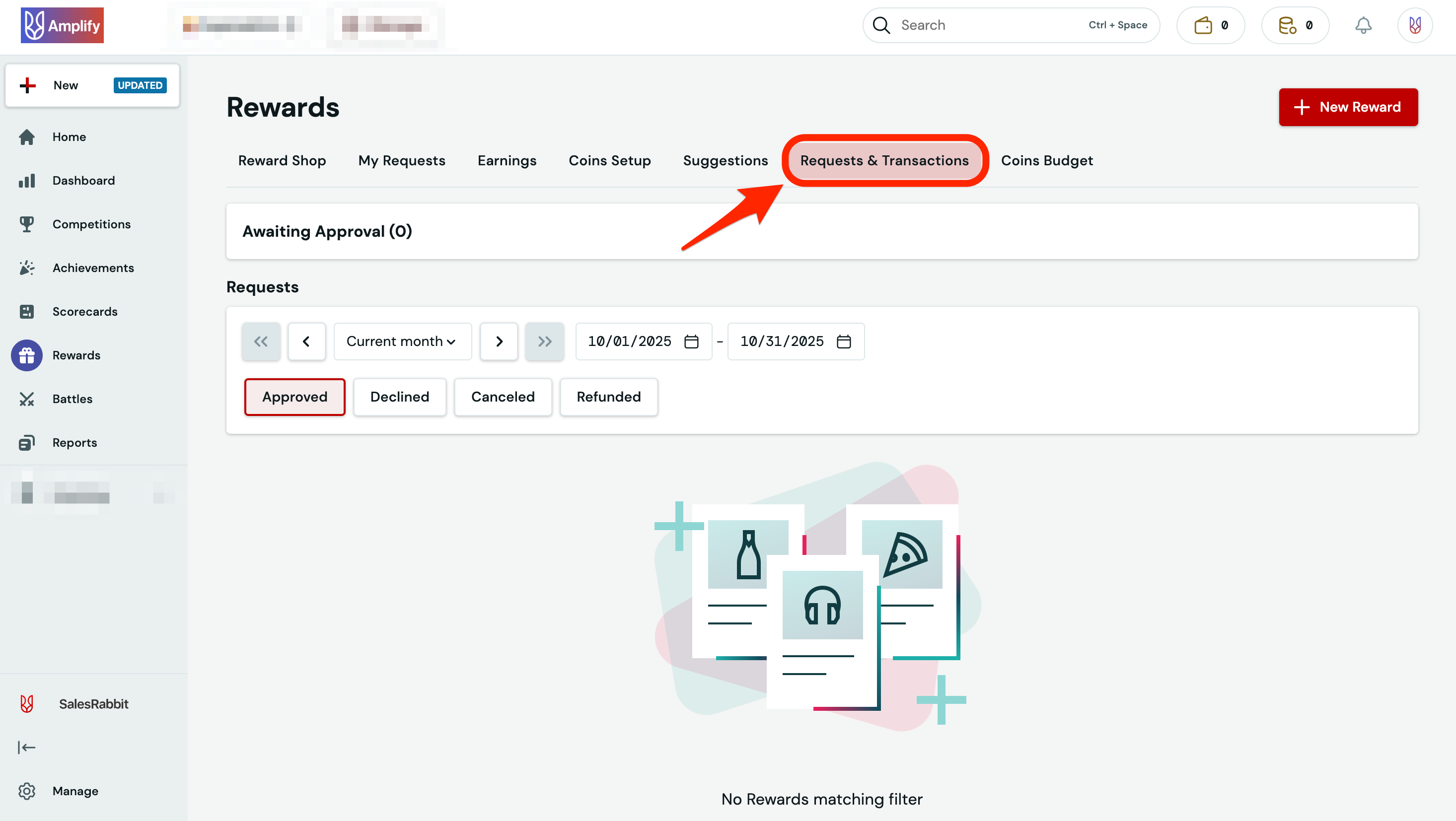Open Manage gear settings
Image resolution: width=1456 pixels, height=821 pixels.
(26, 791)
